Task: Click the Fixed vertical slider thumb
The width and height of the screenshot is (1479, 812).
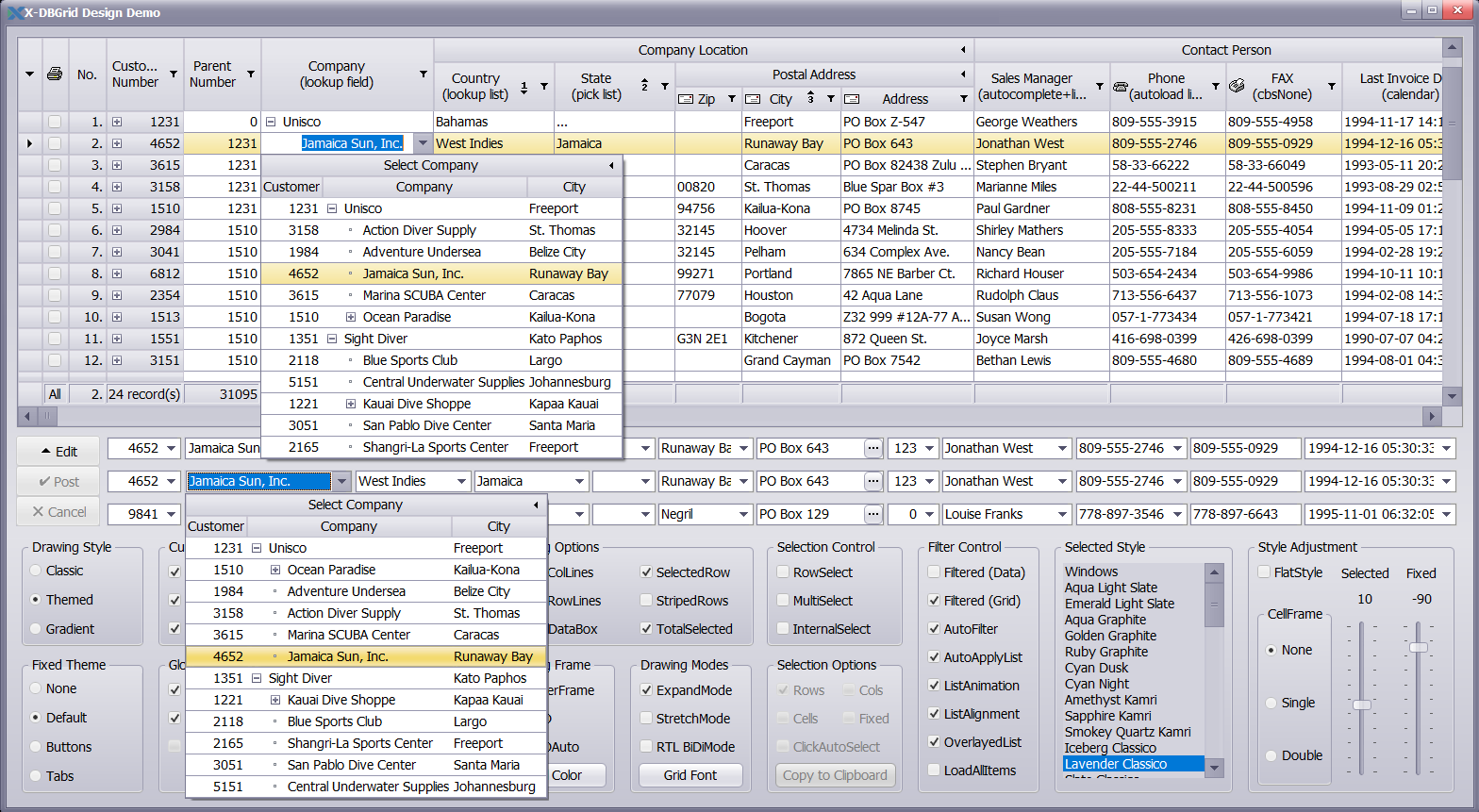Action: (x=1419, y=647)
